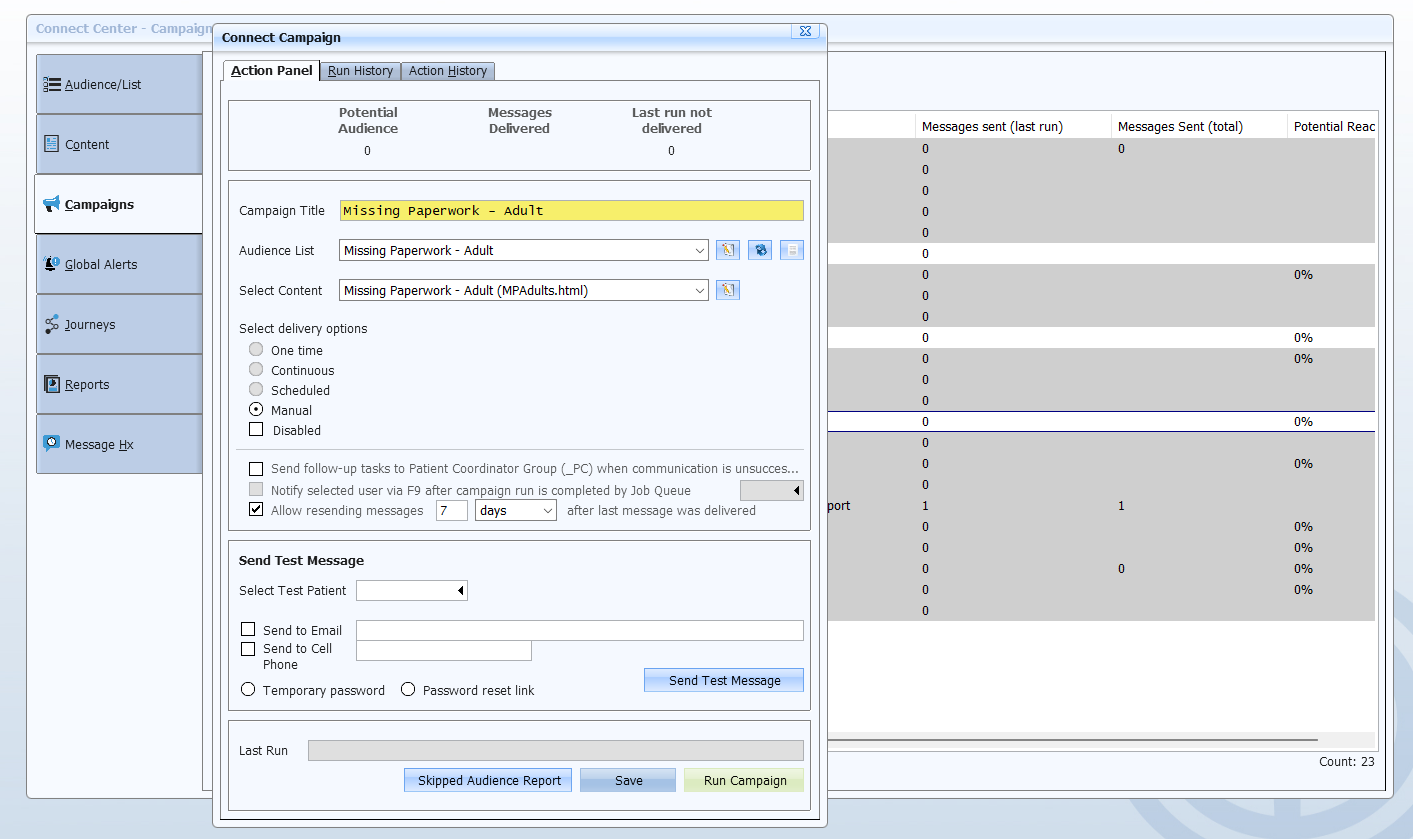Image resolution: width=1413 pixels, height=839 pixels.
Task: Select the One time delivery option
Action: pos(256,350)
